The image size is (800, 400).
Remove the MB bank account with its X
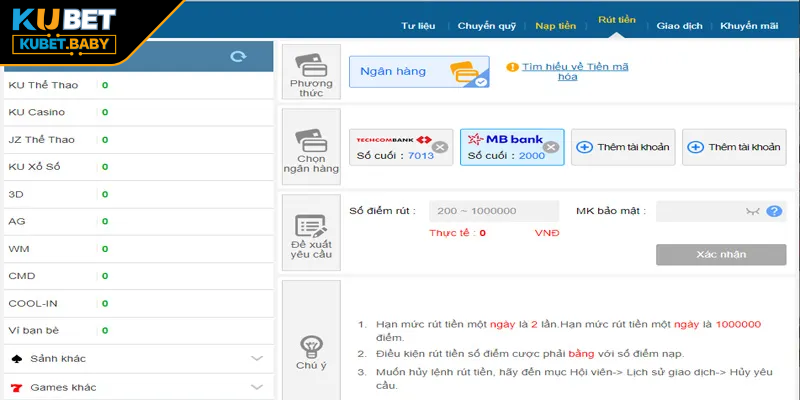tap(551, 147)
